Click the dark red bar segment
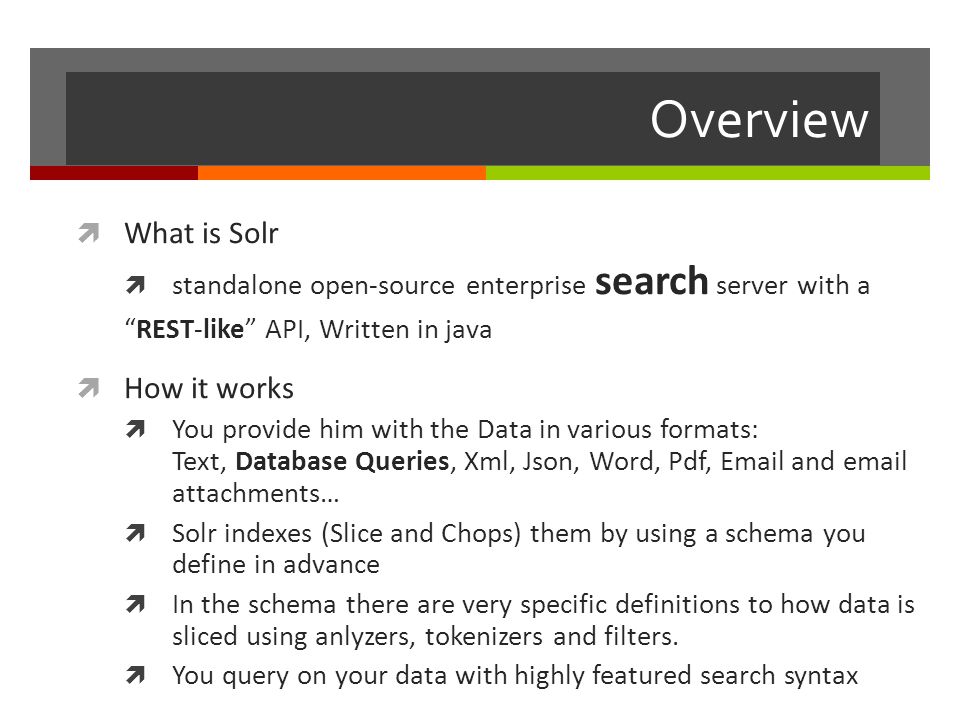Image resolution: width=960 pixels, height=720 pixels. (x=114, y=173)
